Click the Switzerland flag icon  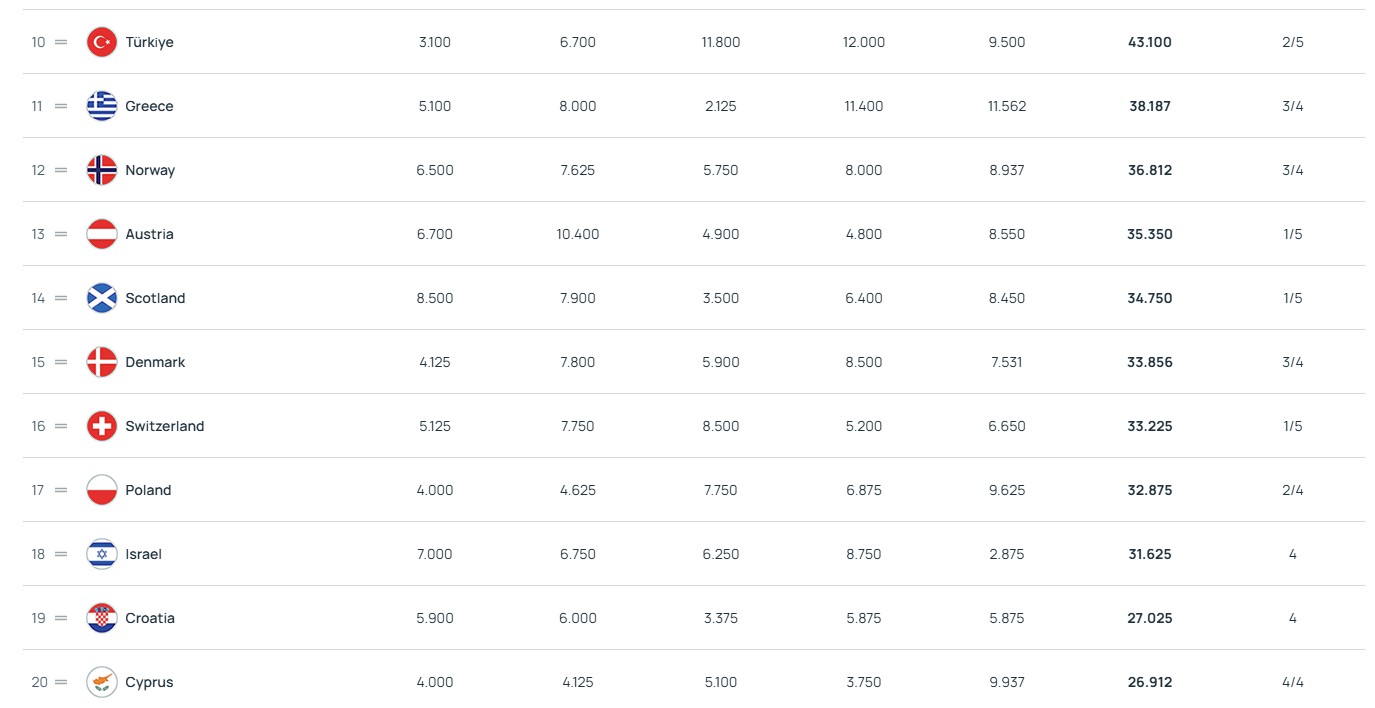(x=102, y=426)
